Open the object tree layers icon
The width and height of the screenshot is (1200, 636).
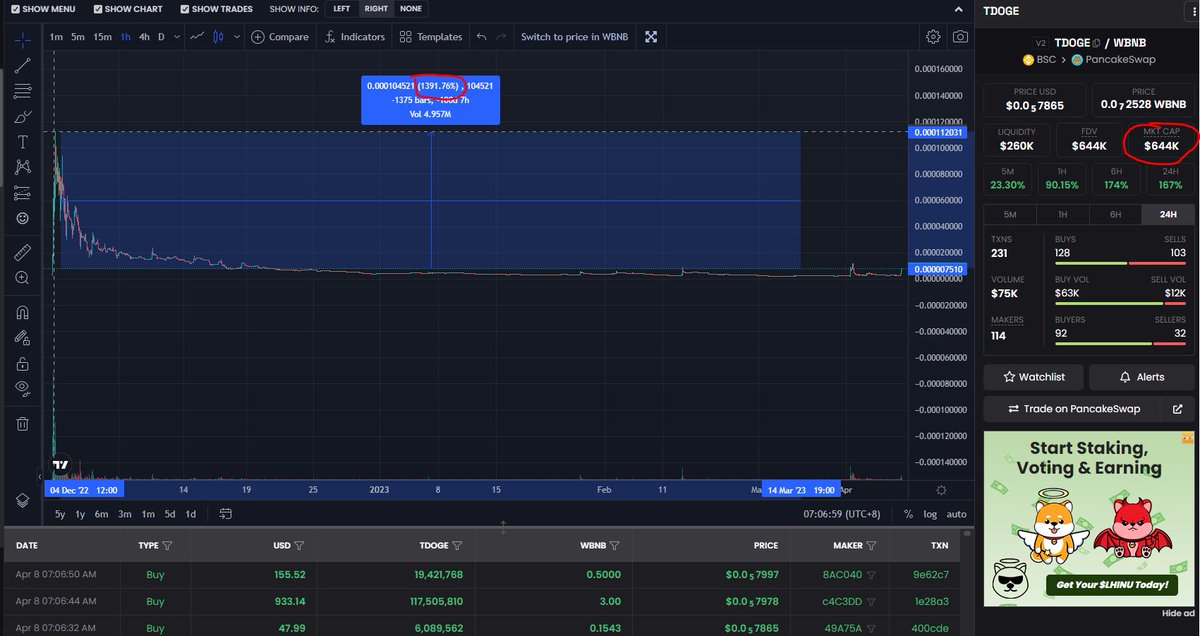[22, 500]
